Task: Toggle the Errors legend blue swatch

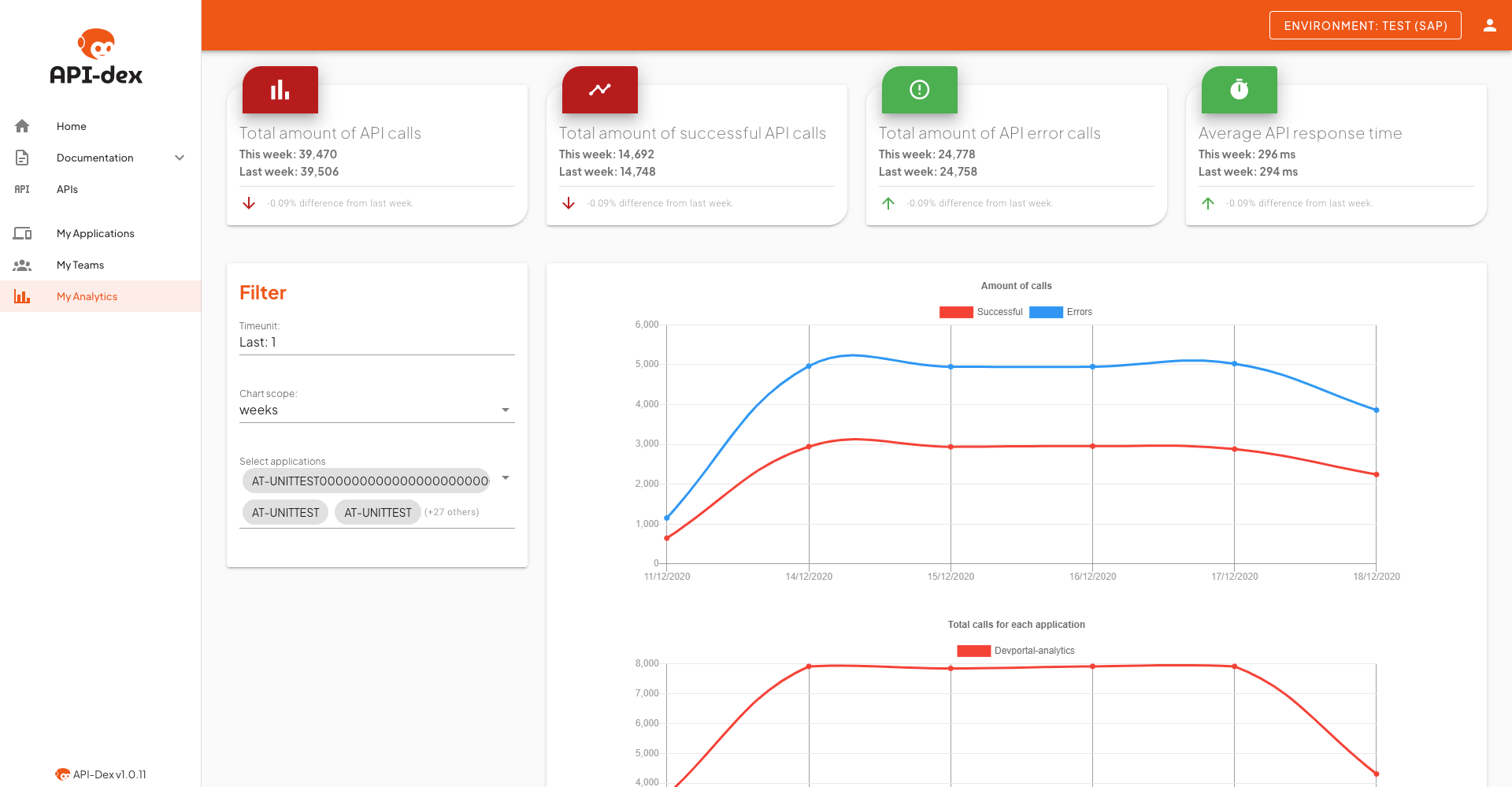Action: [x=1046, y=312]
